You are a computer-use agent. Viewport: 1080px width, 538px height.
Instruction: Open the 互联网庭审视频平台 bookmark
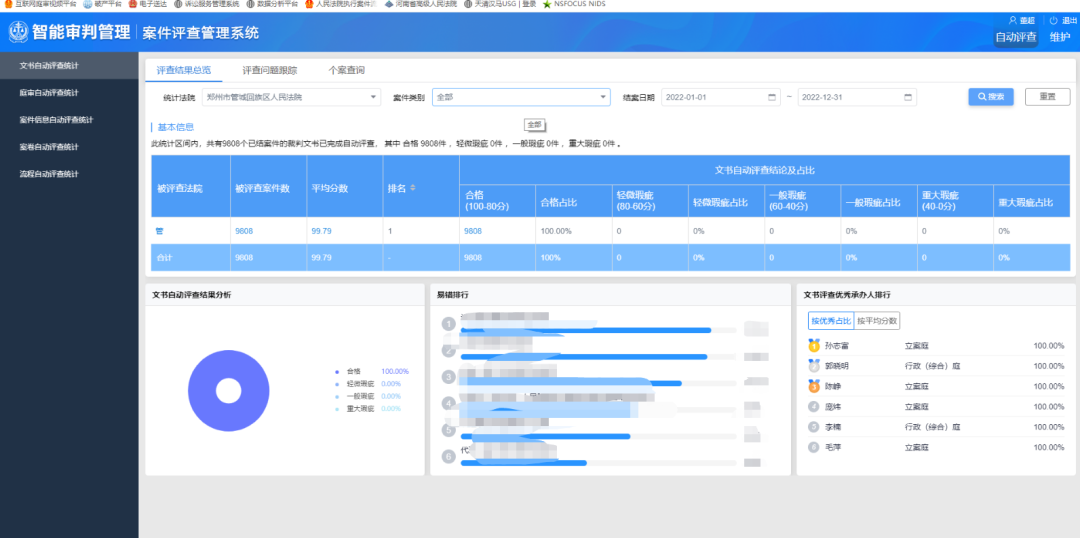(39, 4)
